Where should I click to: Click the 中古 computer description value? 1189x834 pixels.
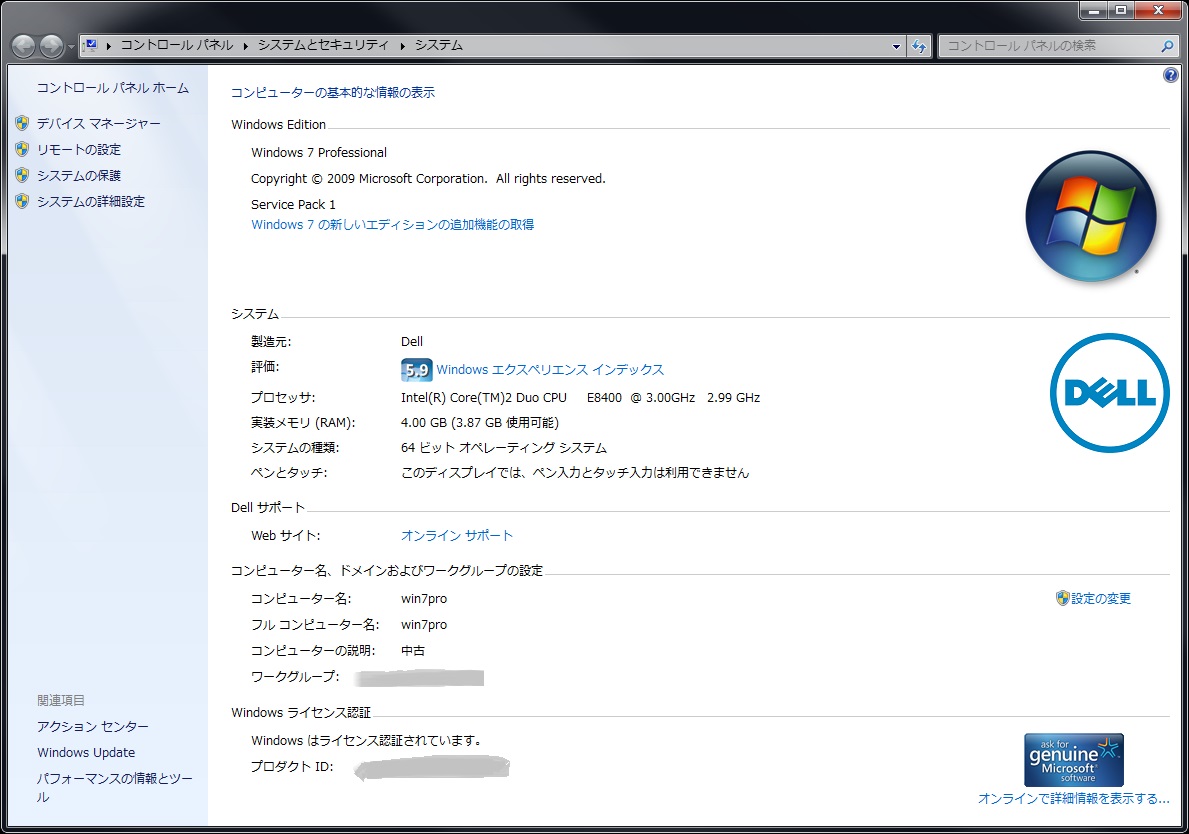(413, 651)
